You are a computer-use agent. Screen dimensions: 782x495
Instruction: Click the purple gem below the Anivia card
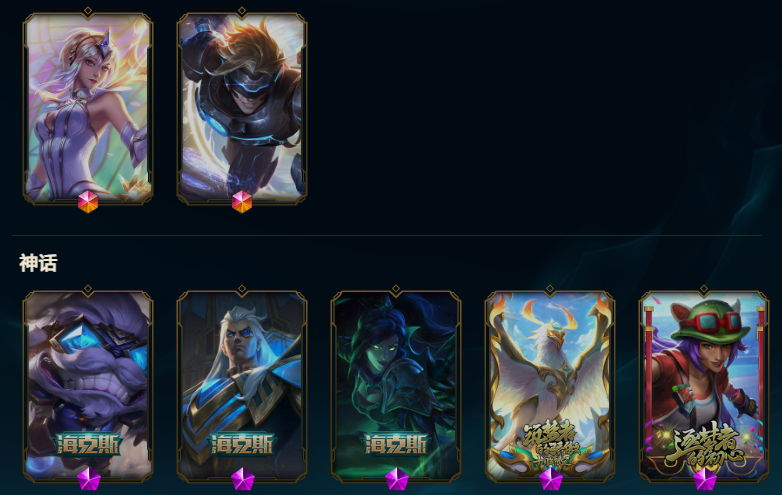[551, 479]
